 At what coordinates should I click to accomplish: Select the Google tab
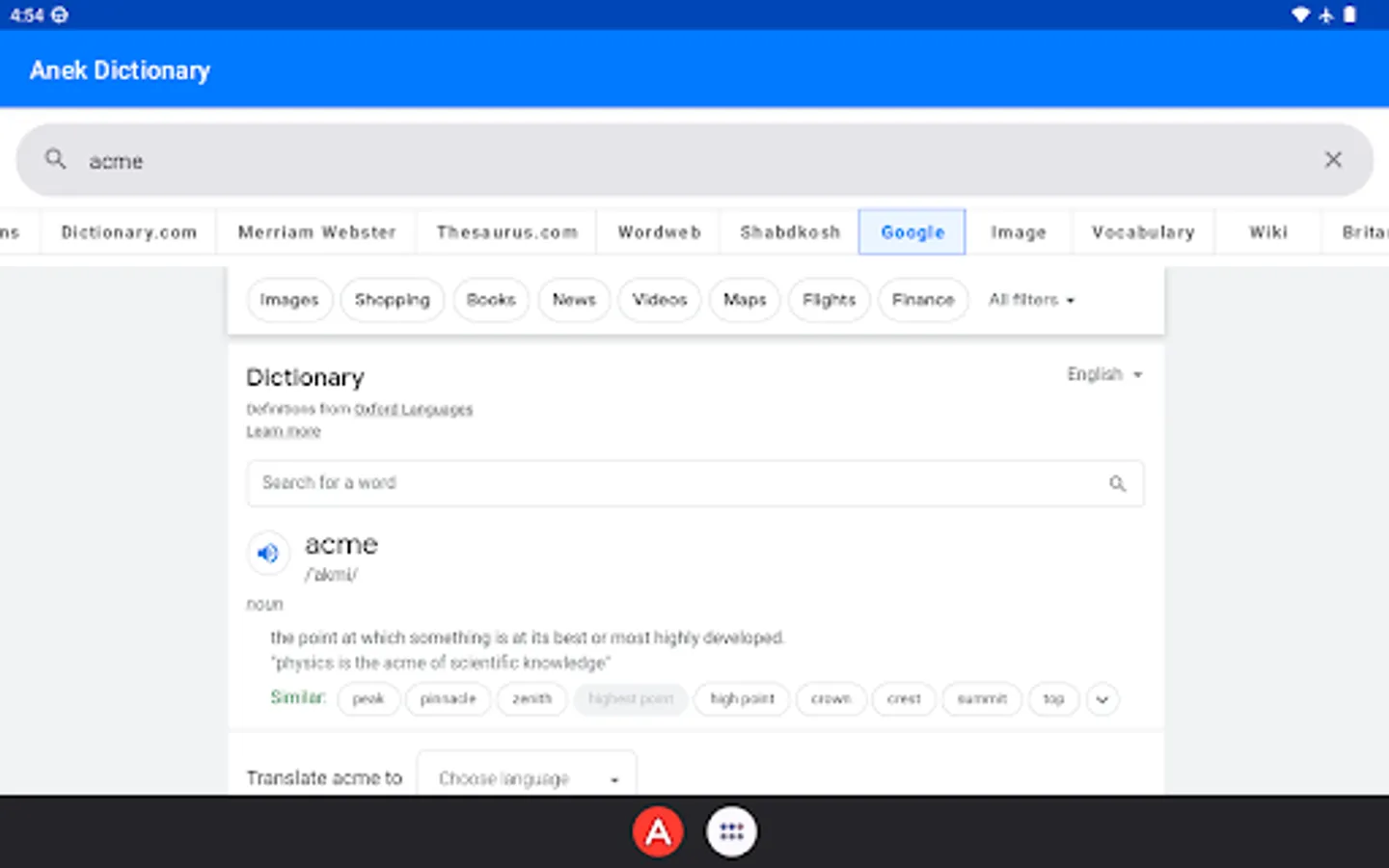pyautogui.click(x=912, y=232)
